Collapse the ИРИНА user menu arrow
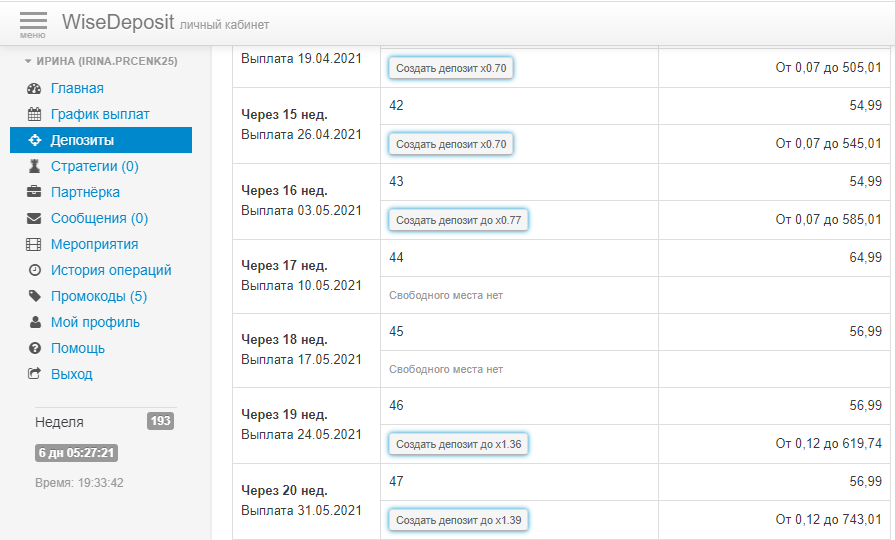The height and width of the screenshot is (540, 895). pyautogui.click(x=28, y=61)
